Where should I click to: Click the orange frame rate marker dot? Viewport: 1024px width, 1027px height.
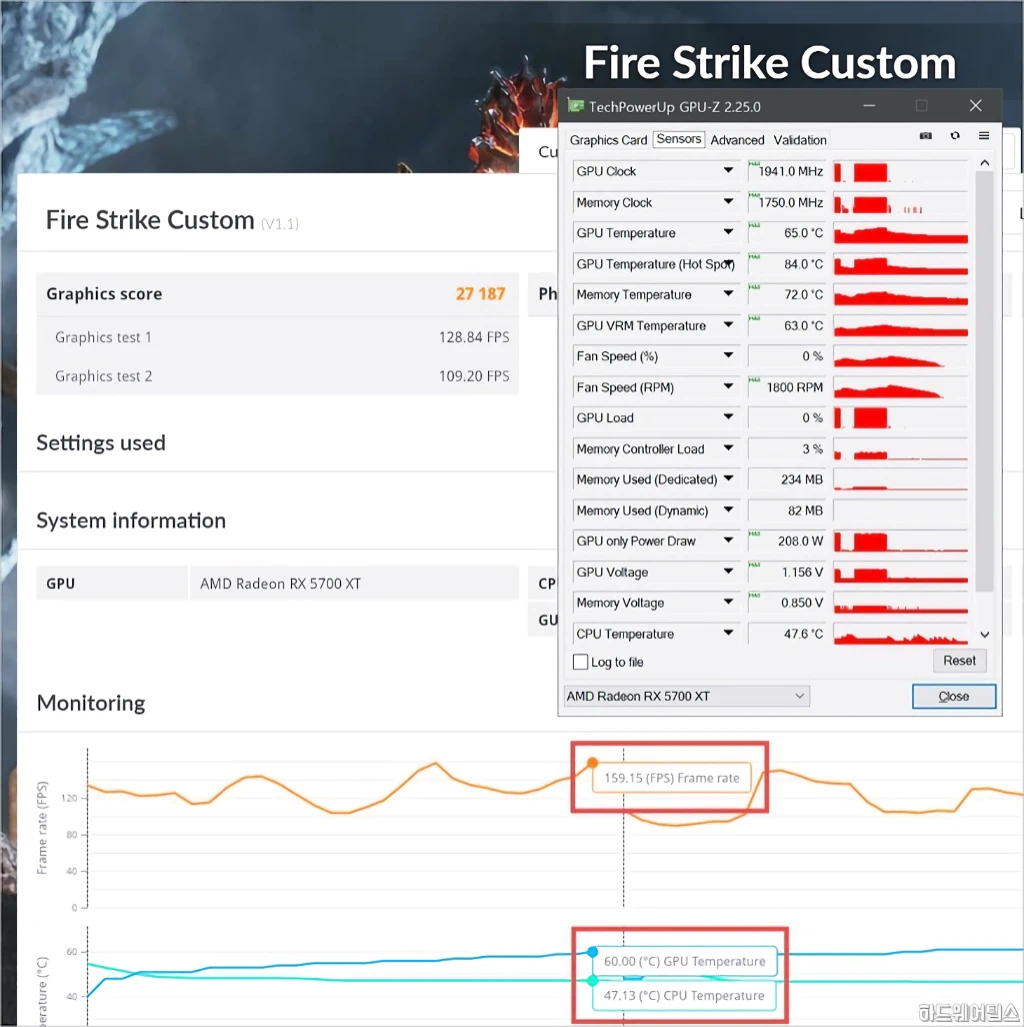click(x=592, y=762)
